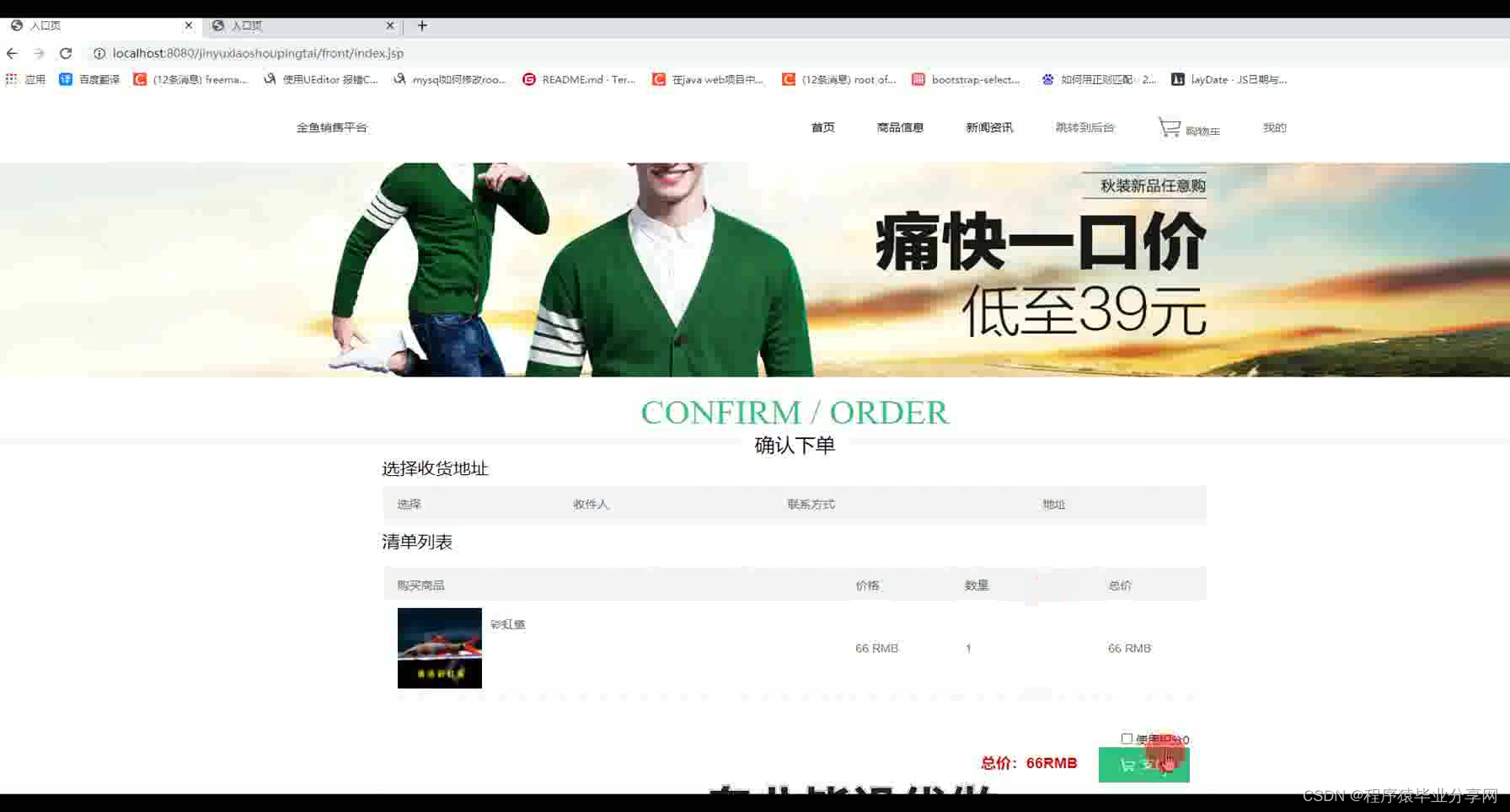
Task: Open the 百度翻译 bookmark
Action: click(89, 79)
